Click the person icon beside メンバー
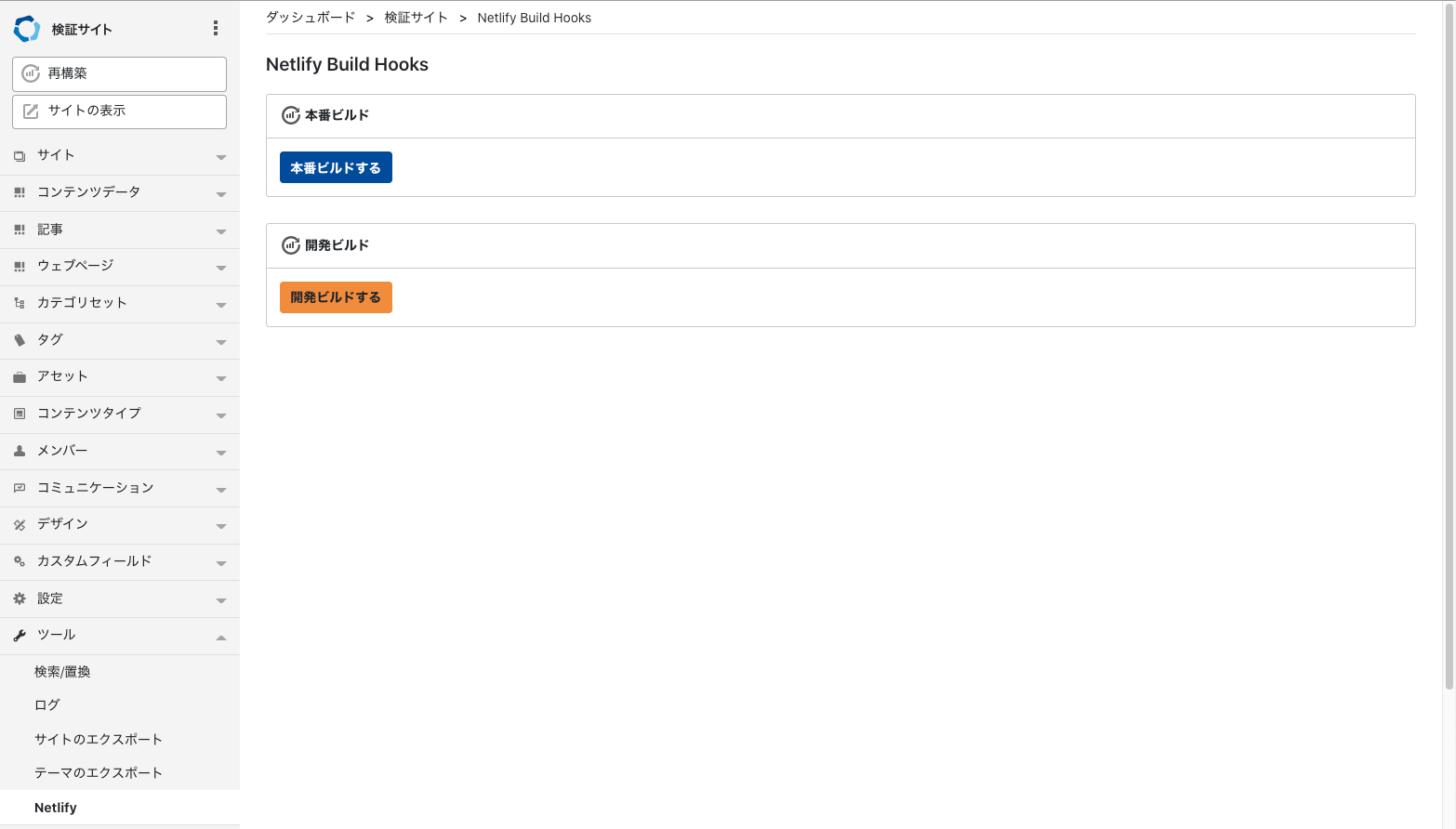The height and width of the screenshot is (829, 1456). (20, 451)
